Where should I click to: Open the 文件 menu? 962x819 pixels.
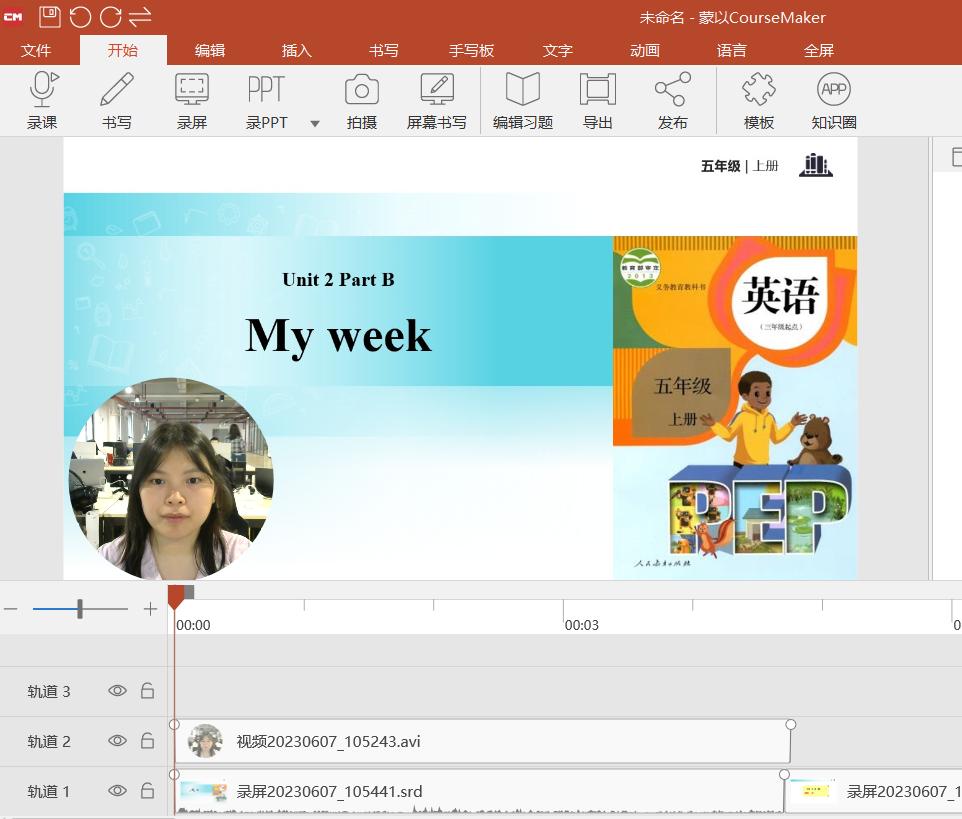36,50
